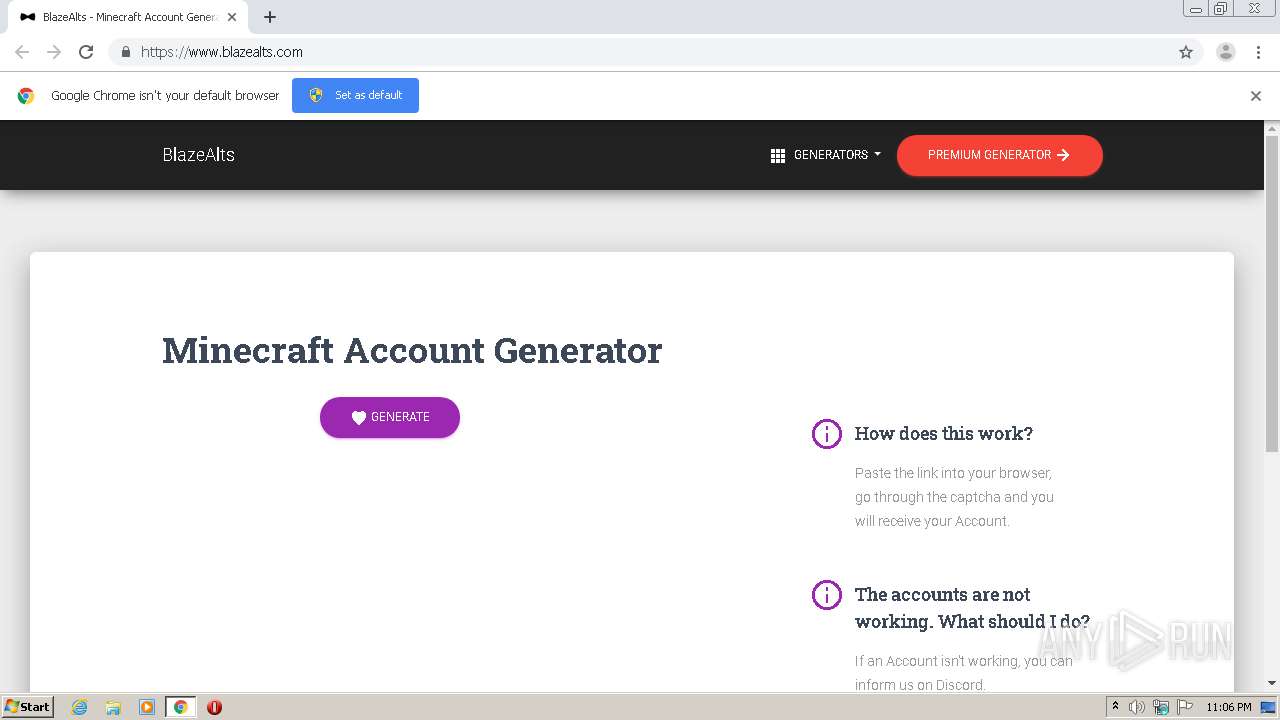Open the file explorer taskbar icon
This screenshot has width=1280, height=720.
tap(113, 707)
